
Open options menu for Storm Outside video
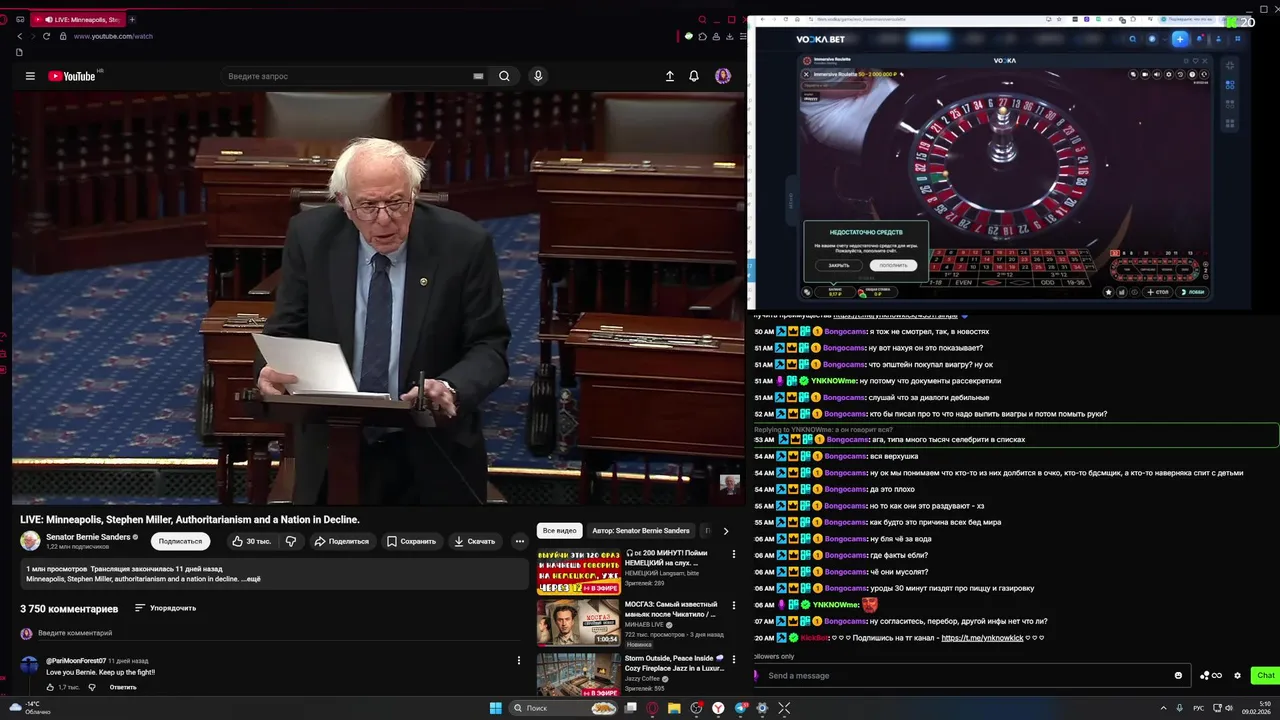734,660
